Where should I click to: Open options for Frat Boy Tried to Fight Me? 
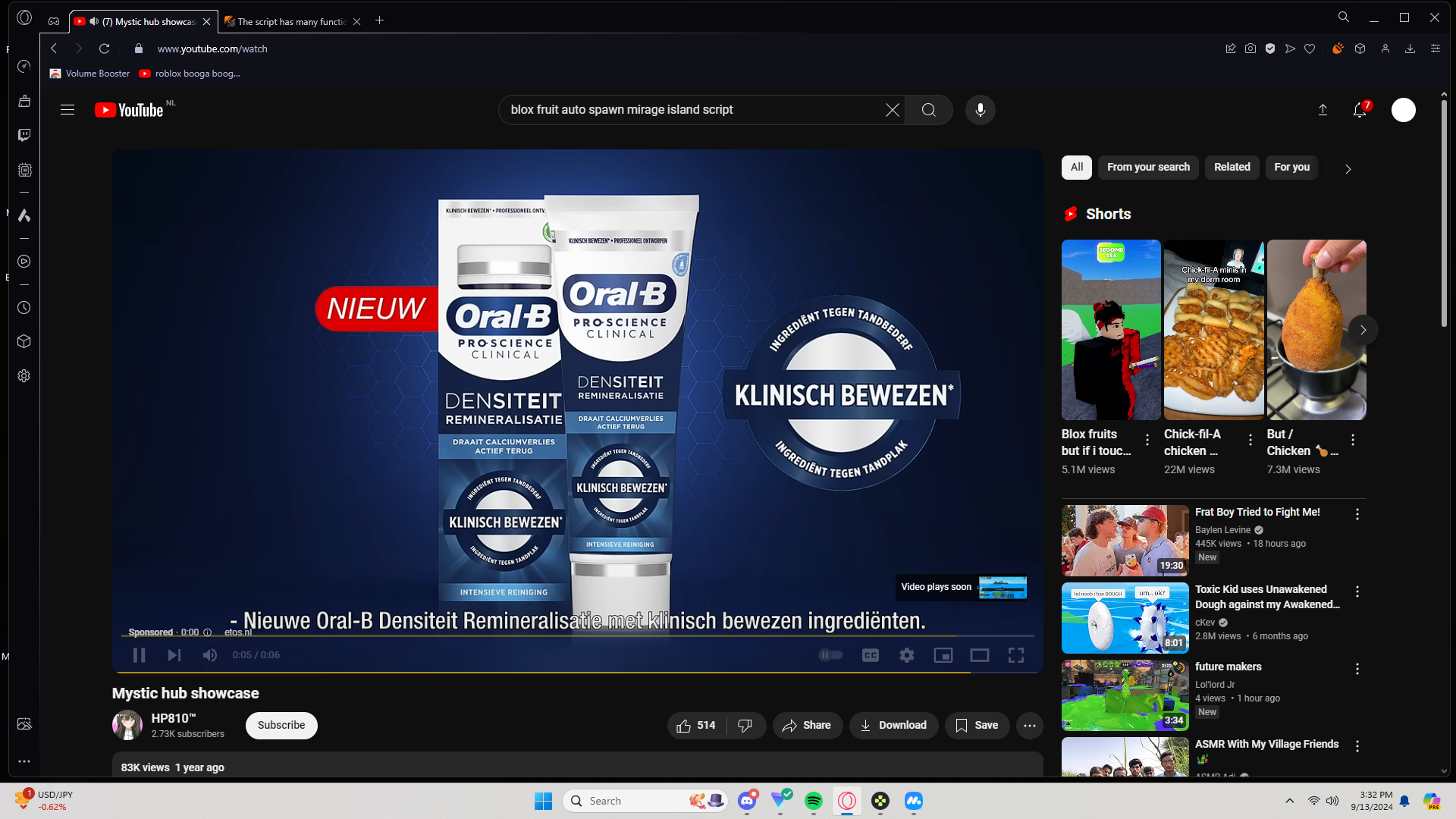1357,514
